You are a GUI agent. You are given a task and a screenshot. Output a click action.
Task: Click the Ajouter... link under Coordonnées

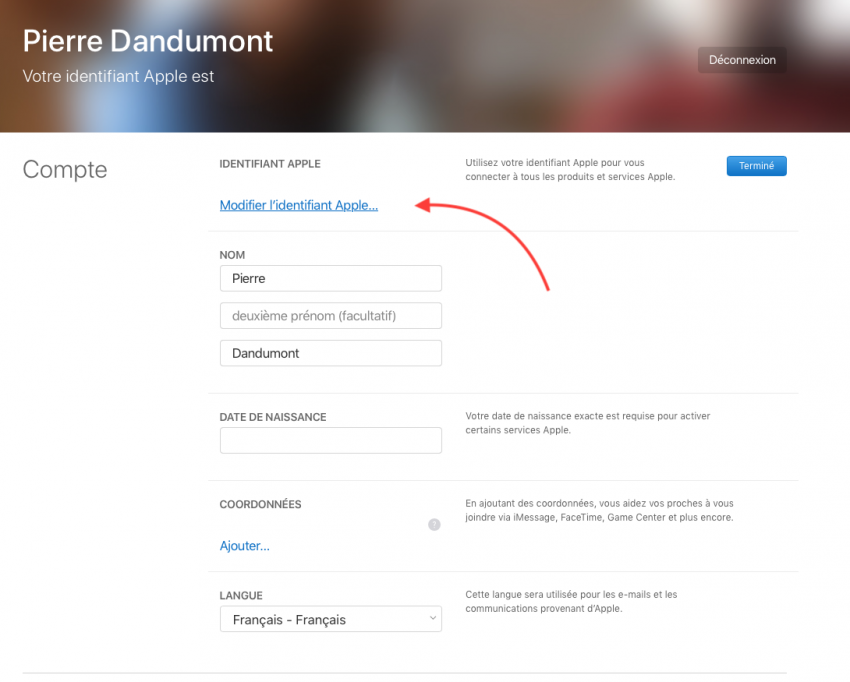point(244,546)
